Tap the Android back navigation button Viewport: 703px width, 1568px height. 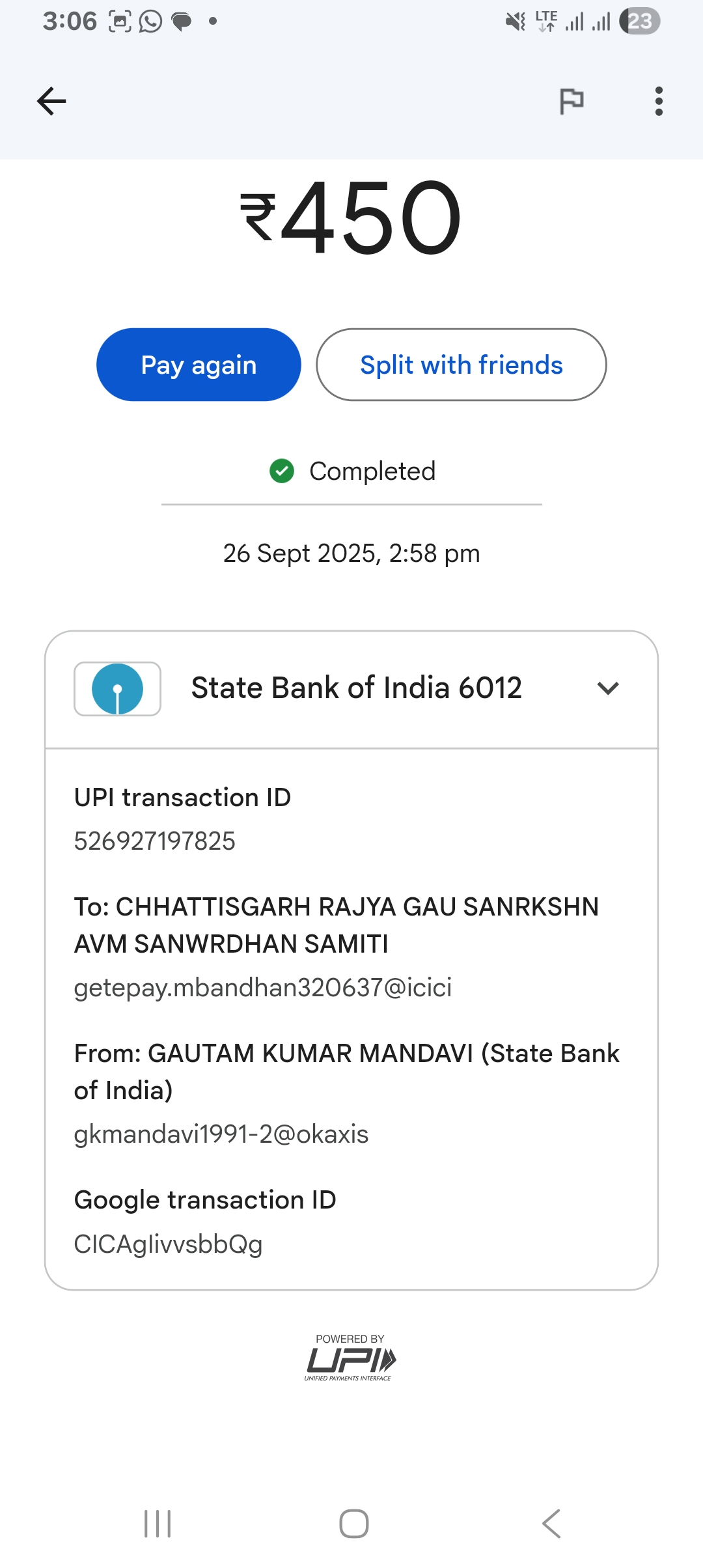pos(551,1524)
